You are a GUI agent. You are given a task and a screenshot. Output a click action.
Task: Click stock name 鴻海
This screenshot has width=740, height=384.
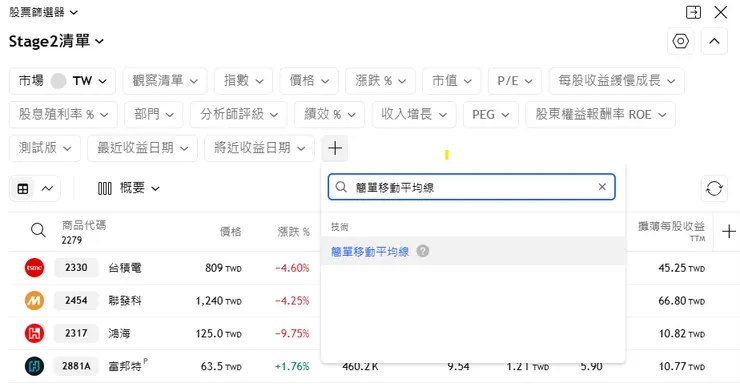(119, 334)
